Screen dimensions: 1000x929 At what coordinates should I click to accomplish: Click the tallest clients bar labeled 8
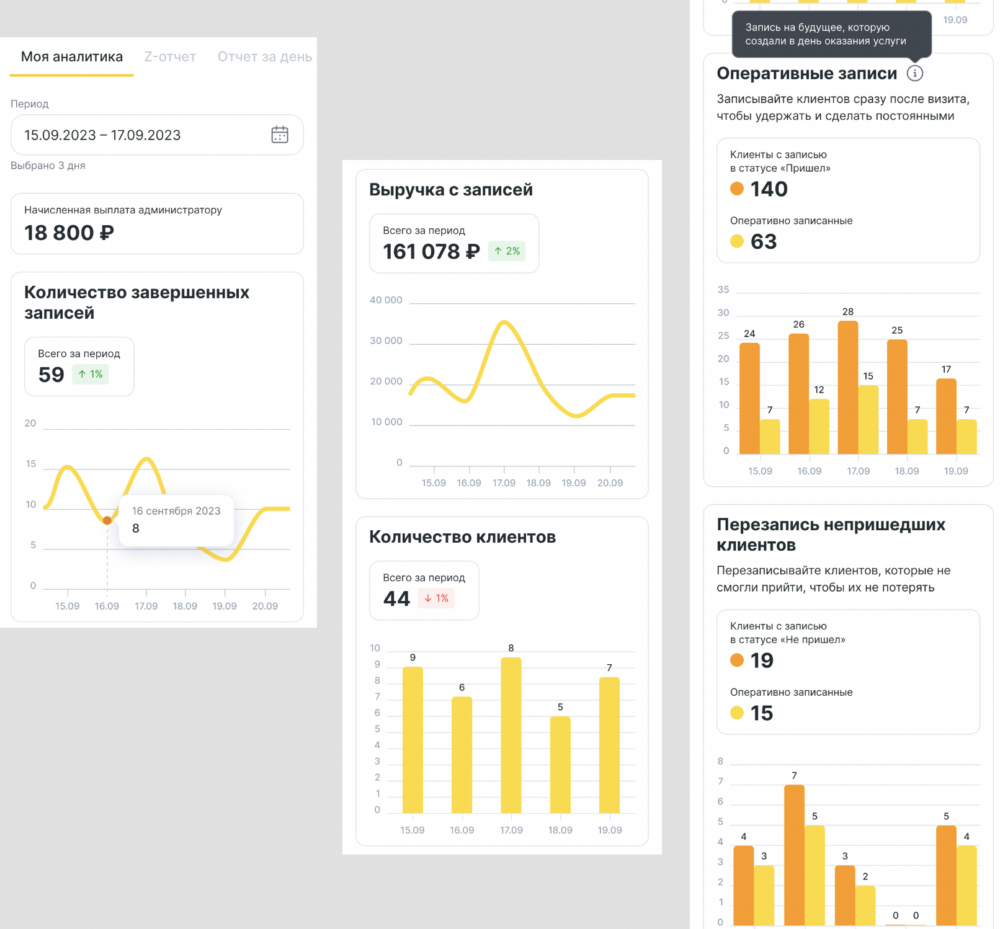tap(511, 735)
